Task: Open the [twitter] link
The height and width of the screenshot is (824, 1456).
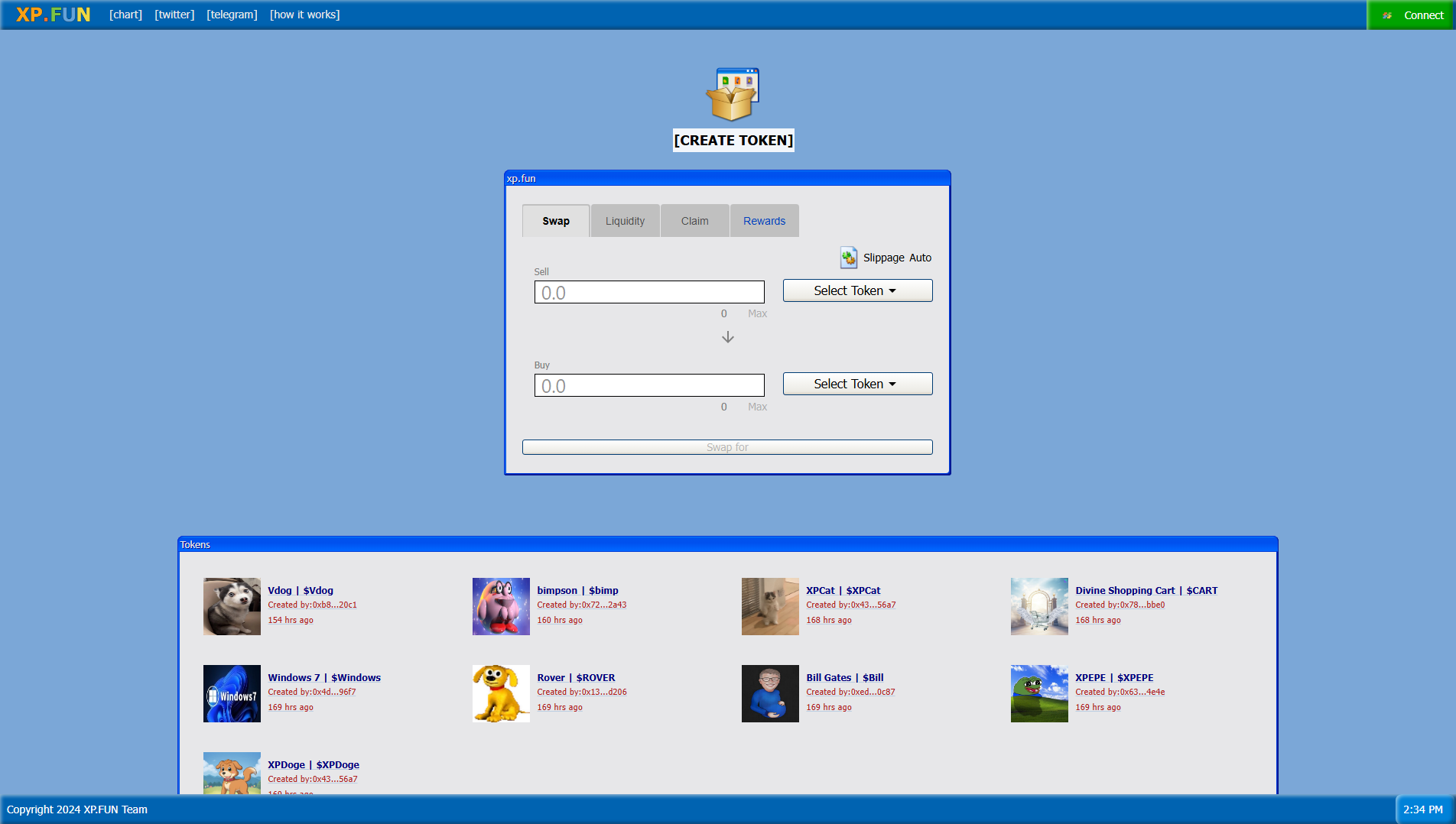Action: [174, 15]
